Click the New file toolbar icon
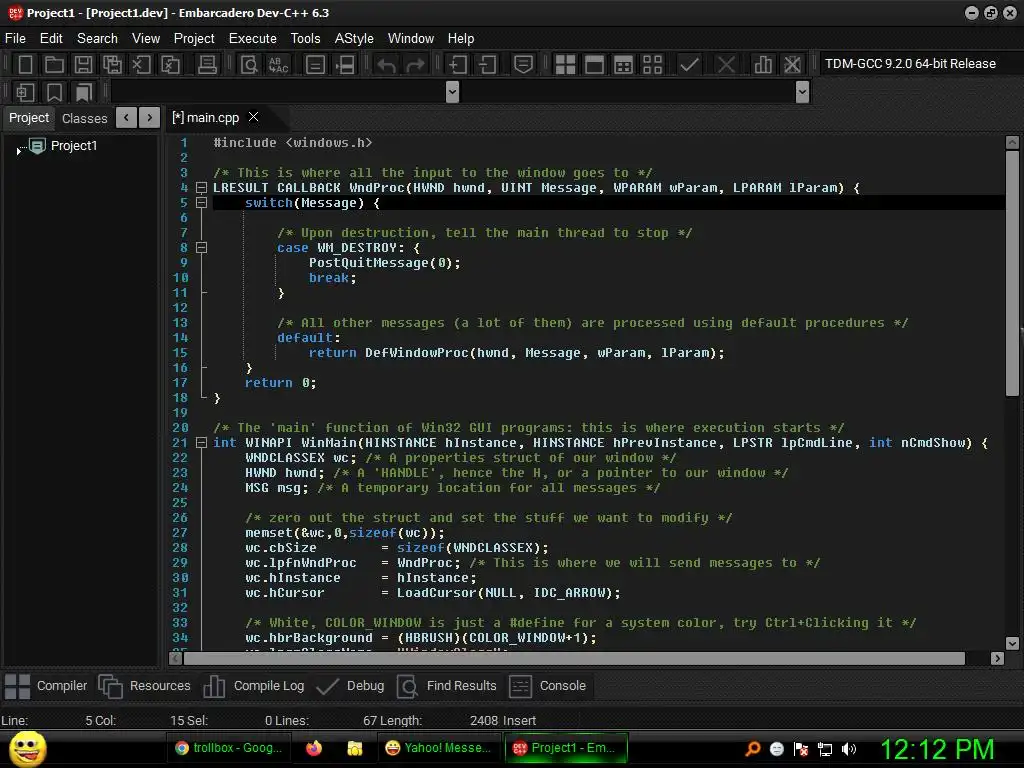1024x768 pixels. tap(25, 64)
